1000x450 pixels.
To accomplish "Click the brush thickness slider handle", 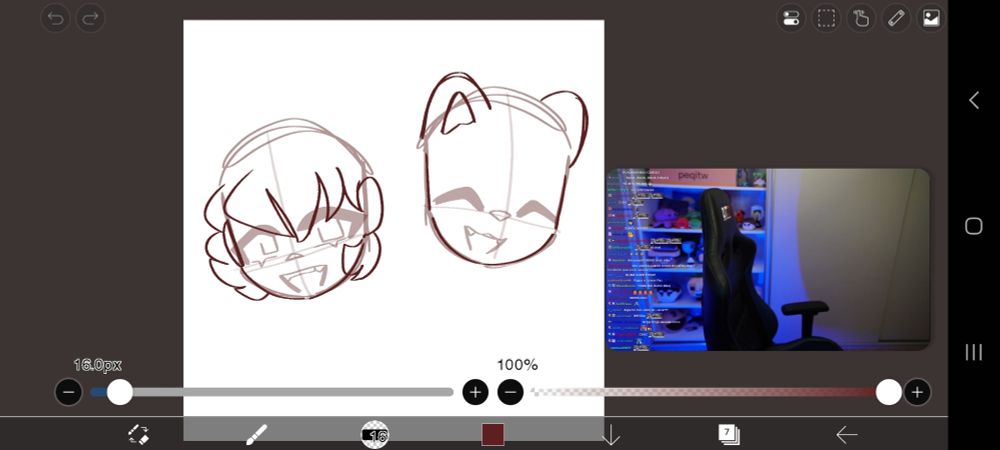I will point(119,392).
